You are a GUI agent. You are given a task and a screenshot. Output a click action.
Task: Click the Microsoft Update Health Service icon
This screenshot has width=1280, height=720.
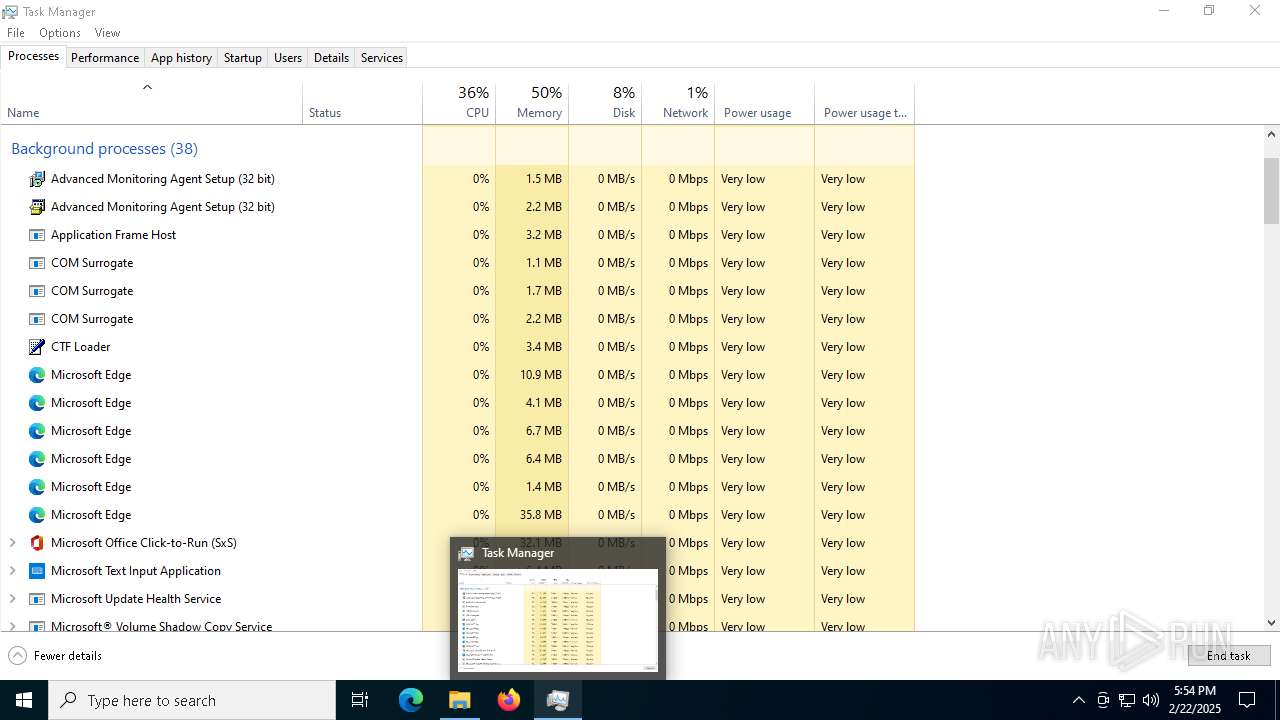pyautogui.click(x=37, y=599)
